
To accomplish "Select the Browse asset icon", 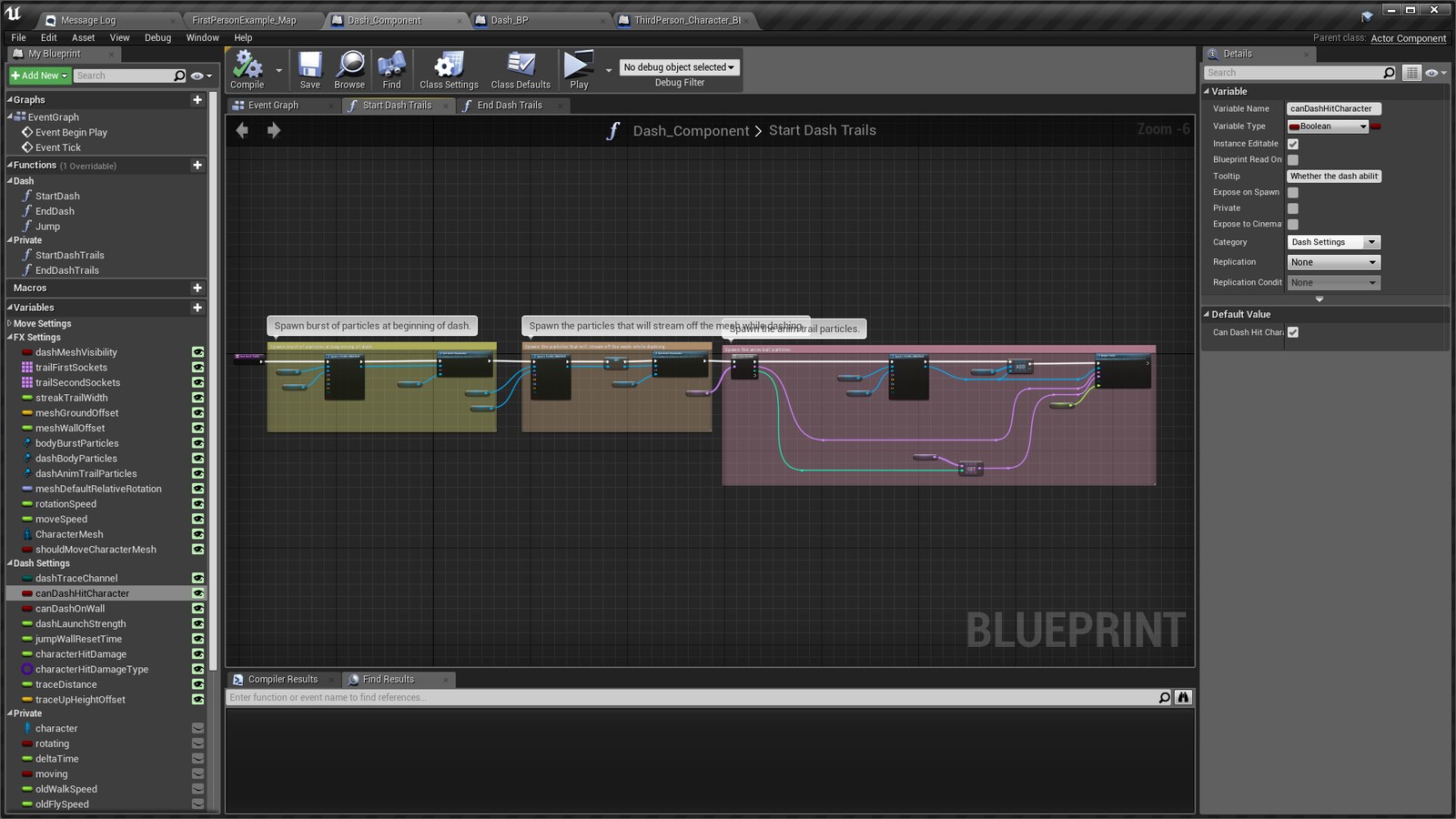I will [x=349, y=66].
